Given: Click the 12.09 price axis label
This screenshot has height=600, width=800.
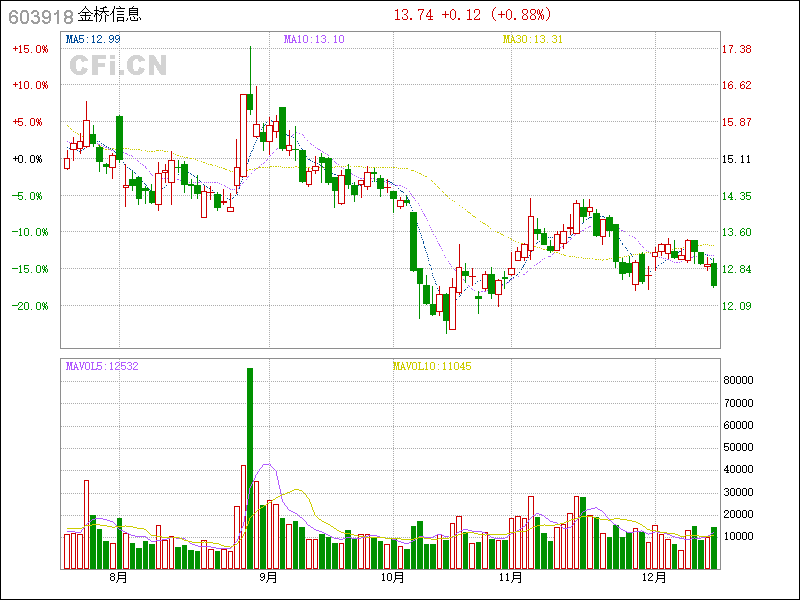Looking at the screenshot, I should [x=738, y=306].
